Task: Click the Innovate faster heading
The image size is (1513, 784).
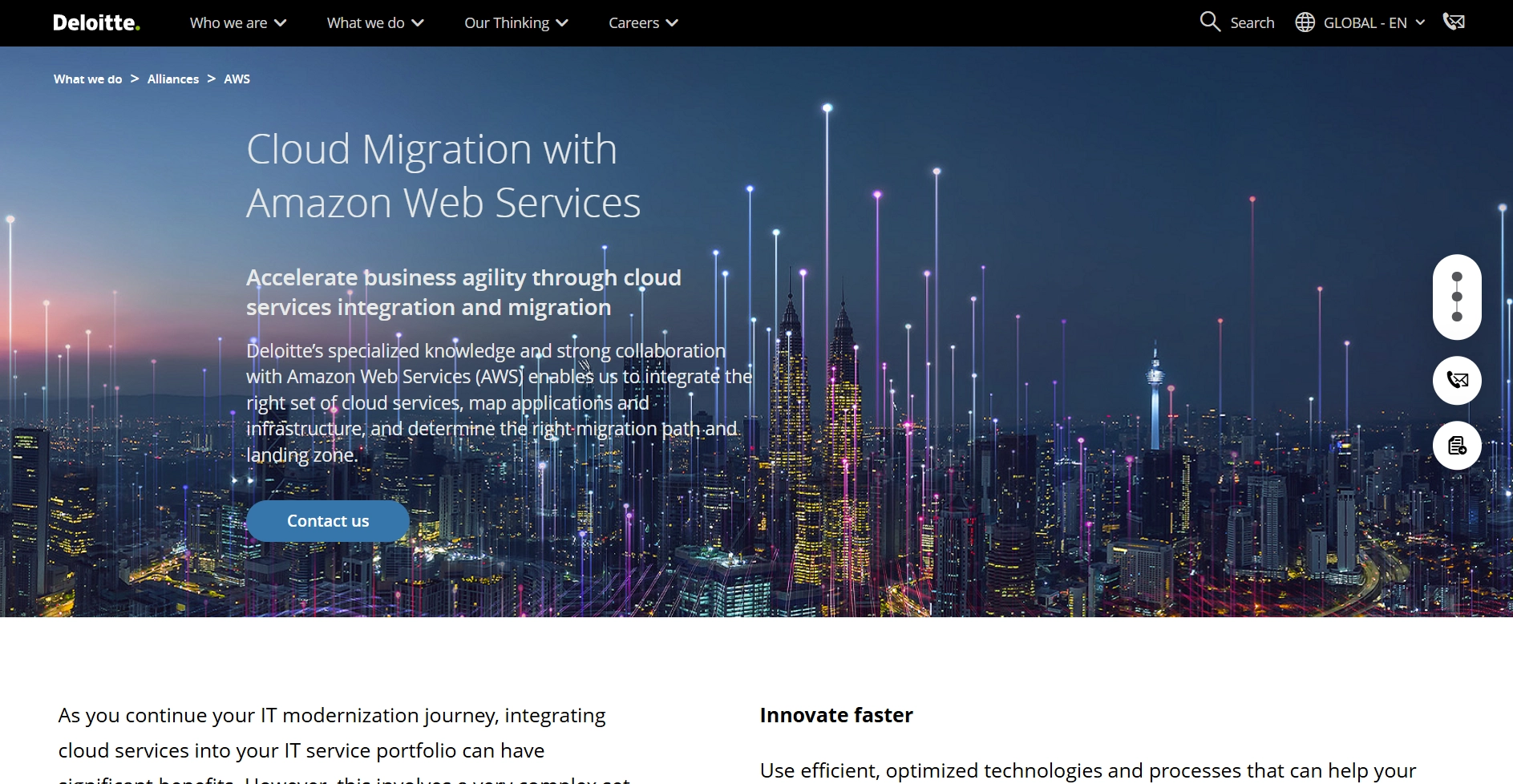Action: pyautogui.click(x=836, y=715)
